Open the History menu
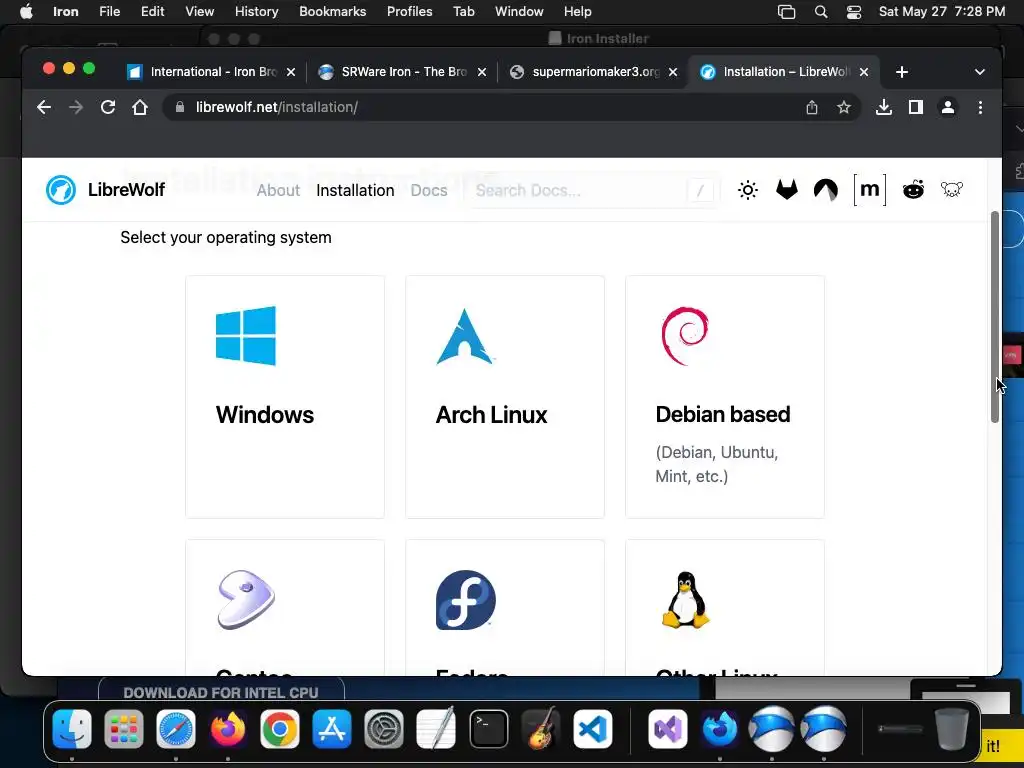The image size is (1024, 768). [x=257, y=11]
